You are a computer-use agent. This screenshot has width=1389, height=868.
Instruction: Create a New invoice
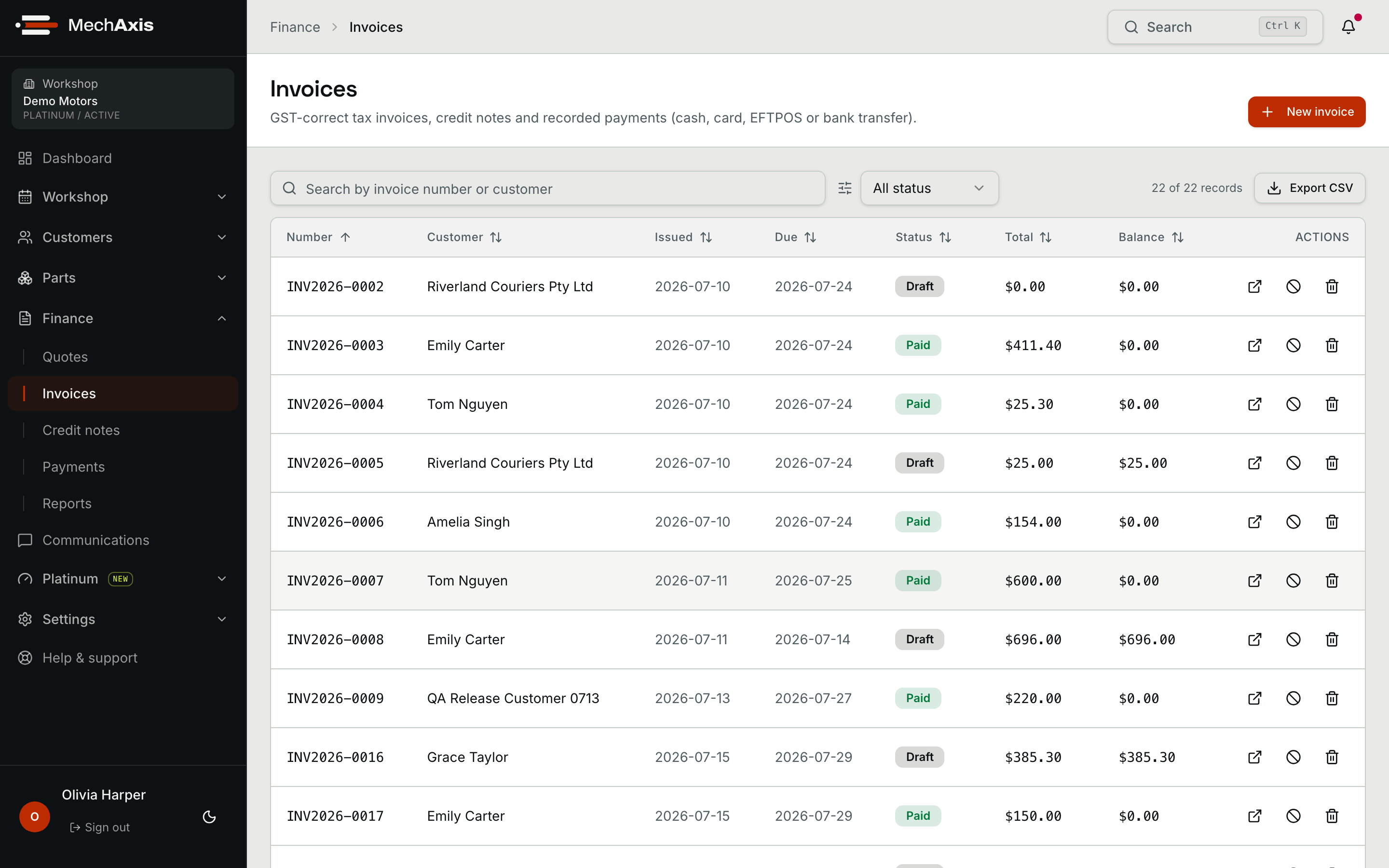pos(1307,112)
